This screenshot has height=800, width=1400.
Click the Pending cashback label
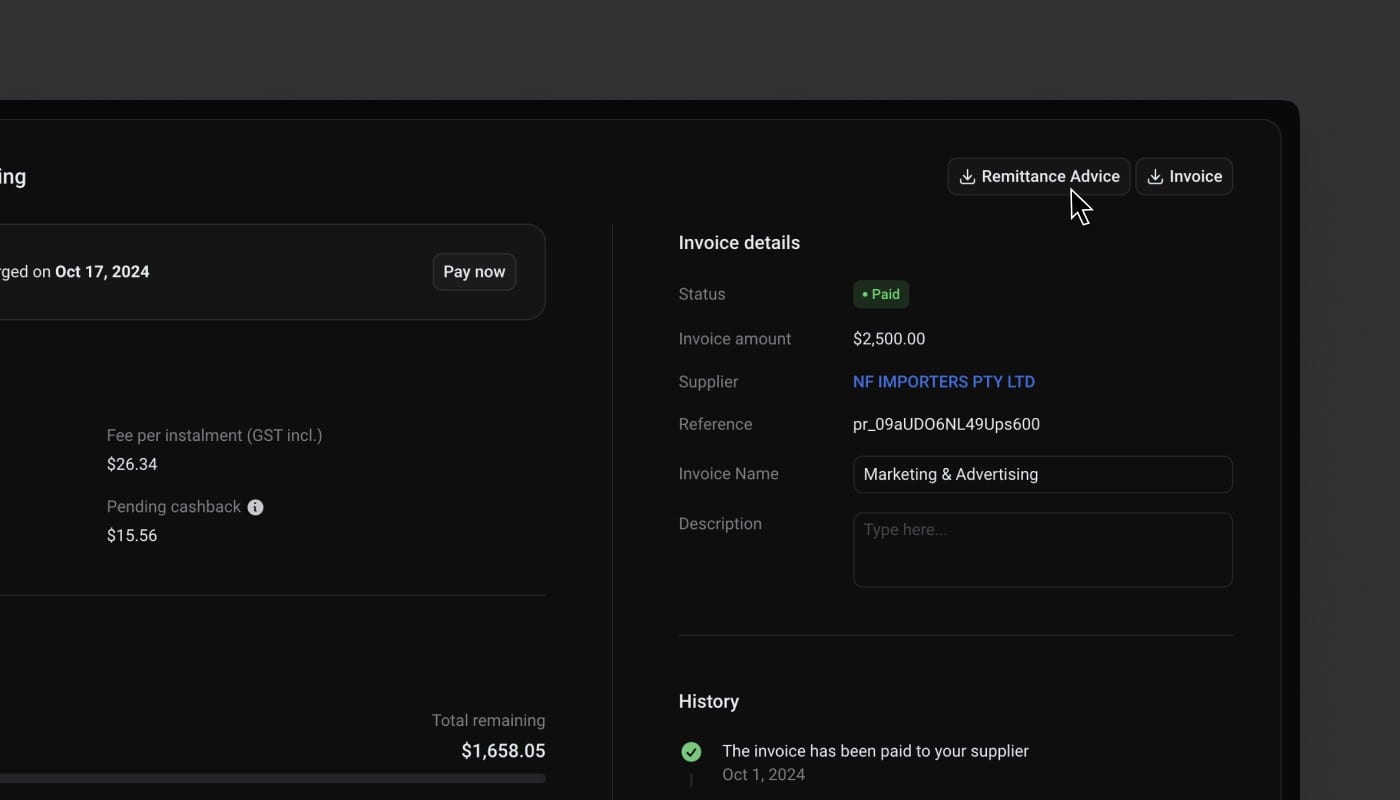tap(174, 507)
